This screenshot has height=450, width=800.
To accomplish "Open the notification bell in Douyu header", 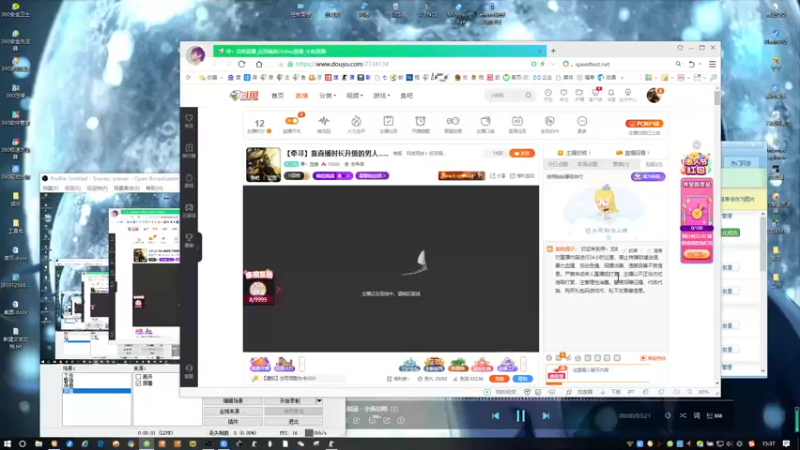I will pos(611,93).
